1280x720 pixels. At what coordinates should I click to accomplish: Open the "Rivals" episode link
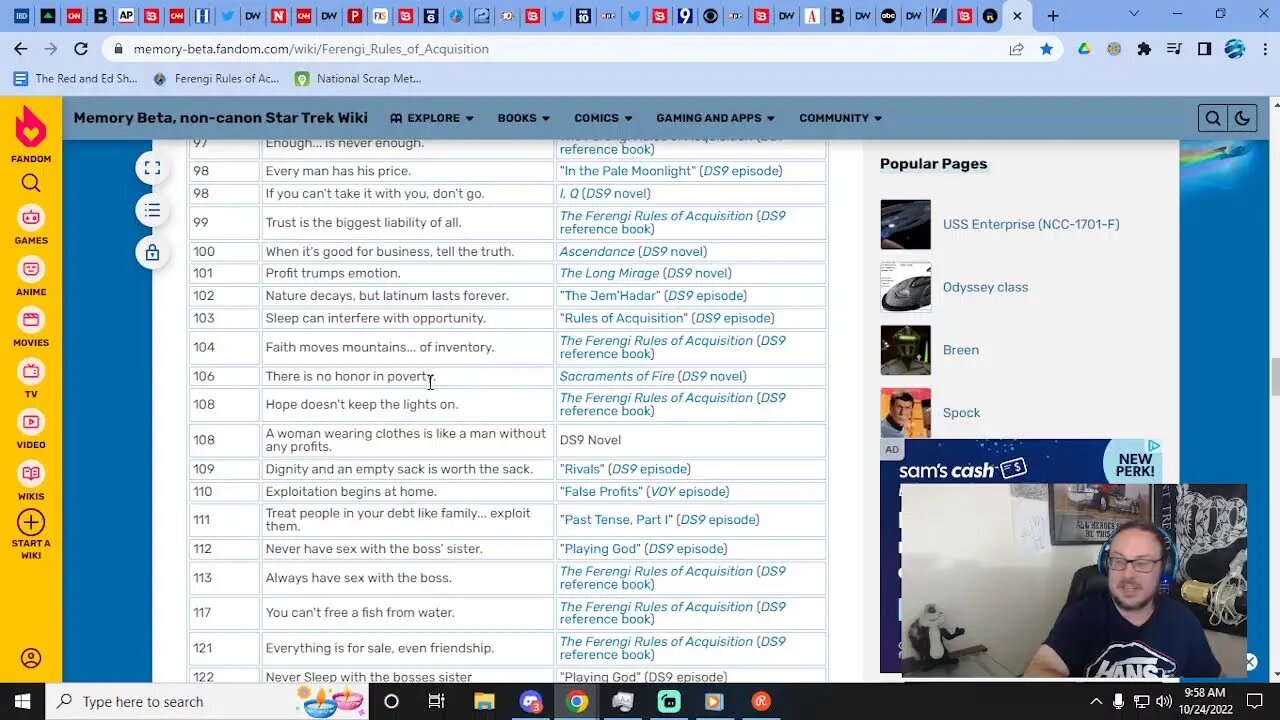click(582, 469)
